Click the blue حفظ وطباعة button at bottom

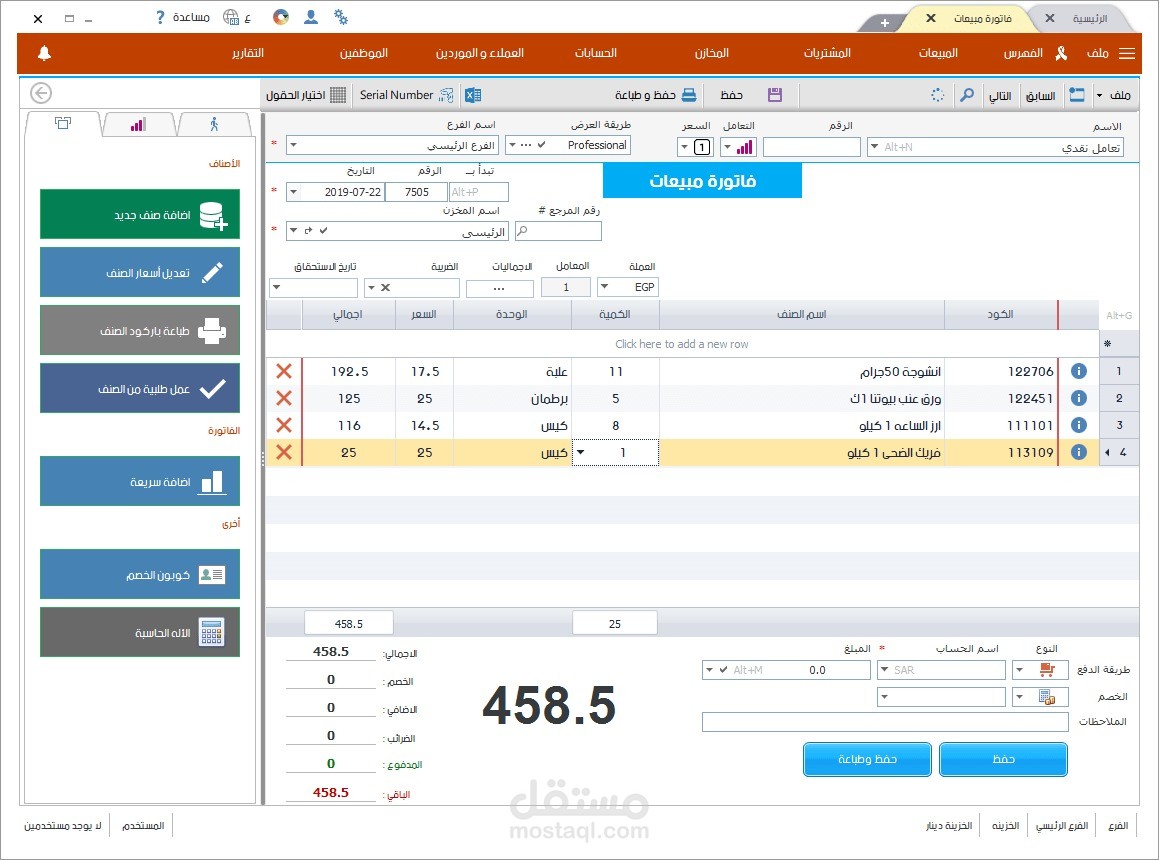click(867, 759)
